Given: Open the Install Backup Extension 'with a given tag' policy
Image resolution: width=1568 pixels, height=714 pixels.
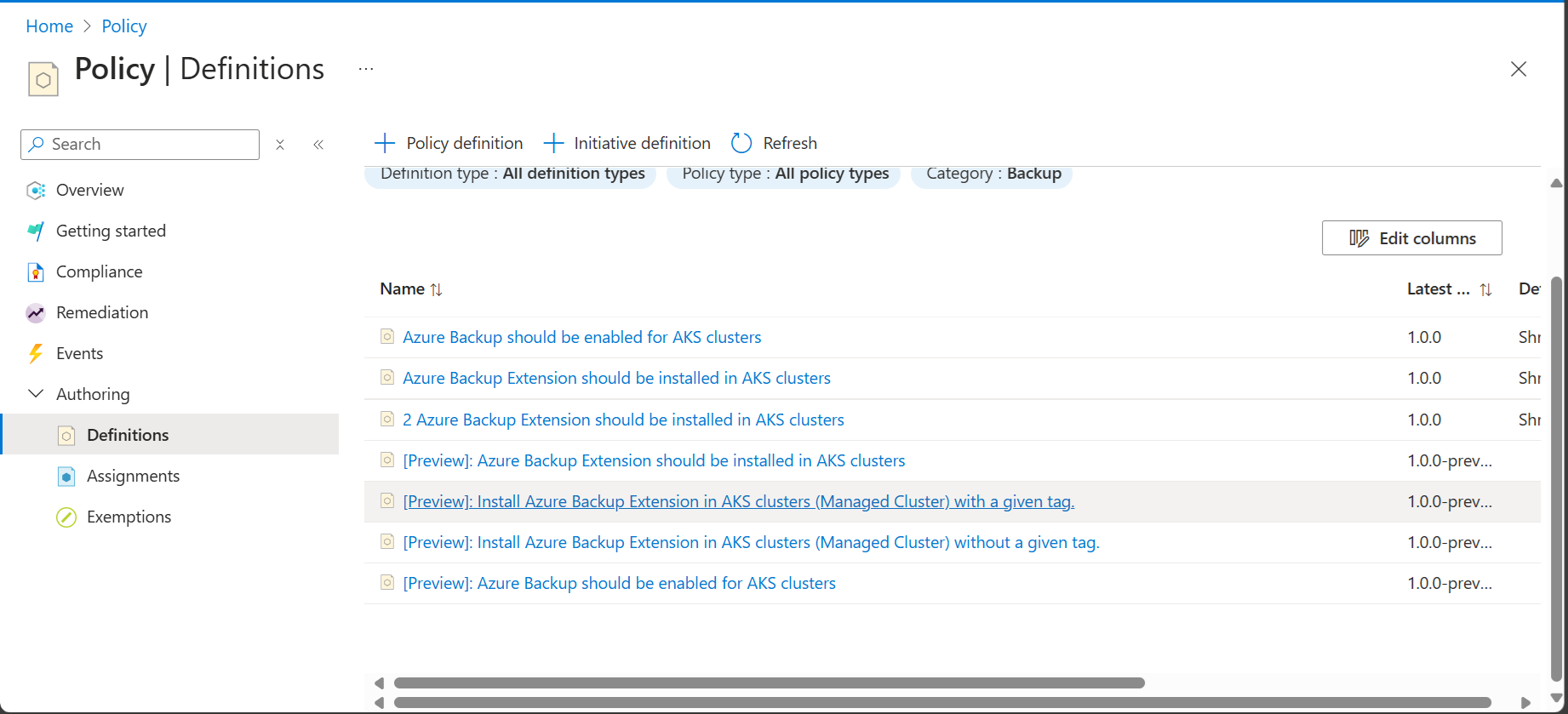Looking at the screenshot, I should pos(739,501).
